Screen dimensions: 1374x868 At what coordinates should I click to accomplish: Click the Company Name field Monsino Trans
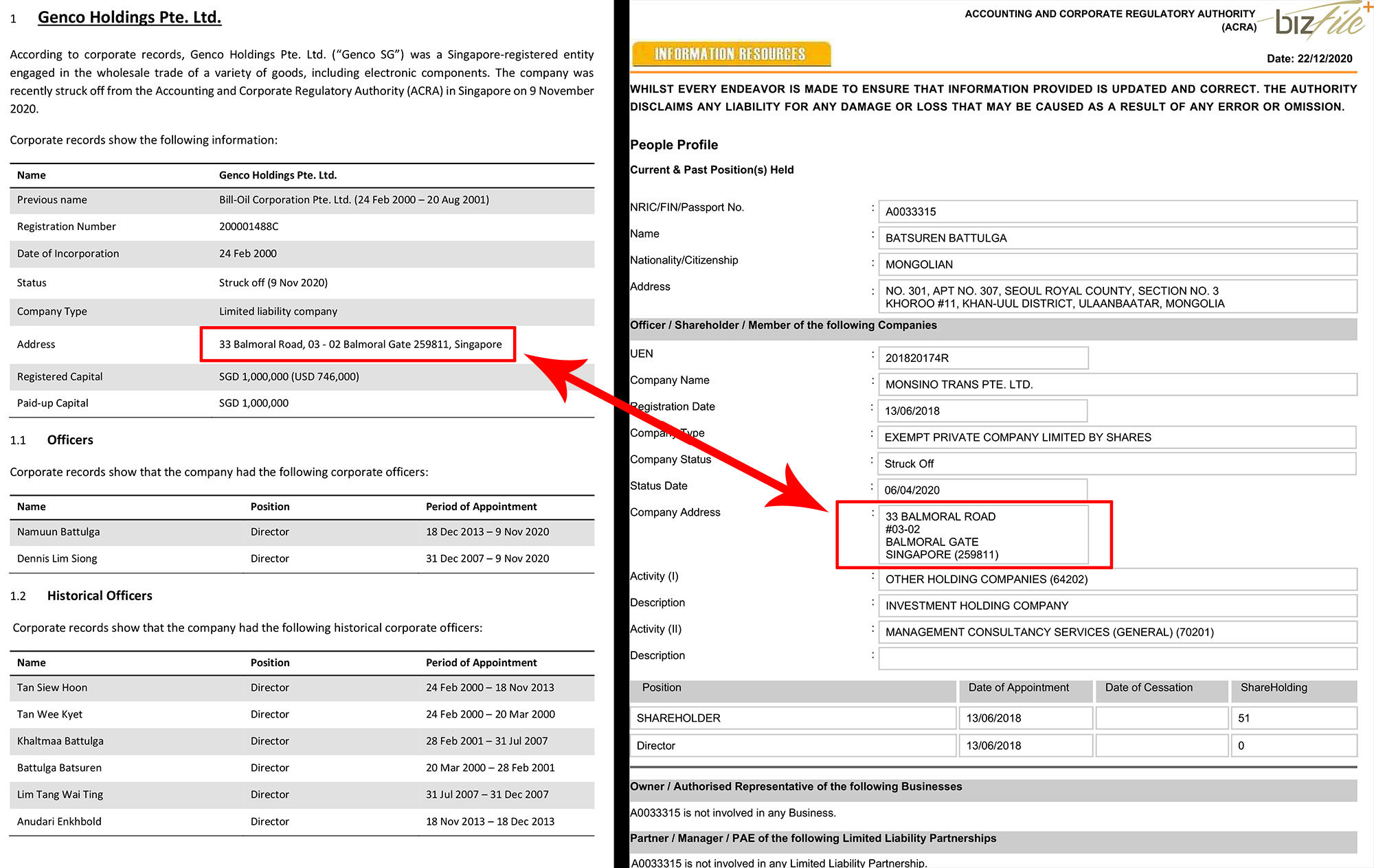pos(1117,385)
